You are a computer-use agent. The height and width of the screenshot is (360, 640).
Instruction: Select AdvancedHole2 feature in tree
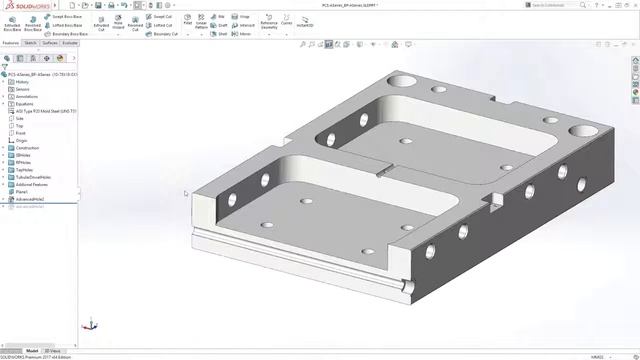coord(26,199)
